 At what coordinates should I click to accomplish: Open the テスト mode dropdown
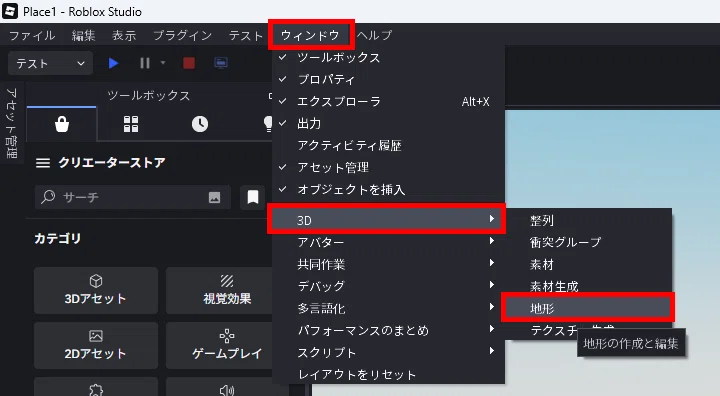point(51,63)
